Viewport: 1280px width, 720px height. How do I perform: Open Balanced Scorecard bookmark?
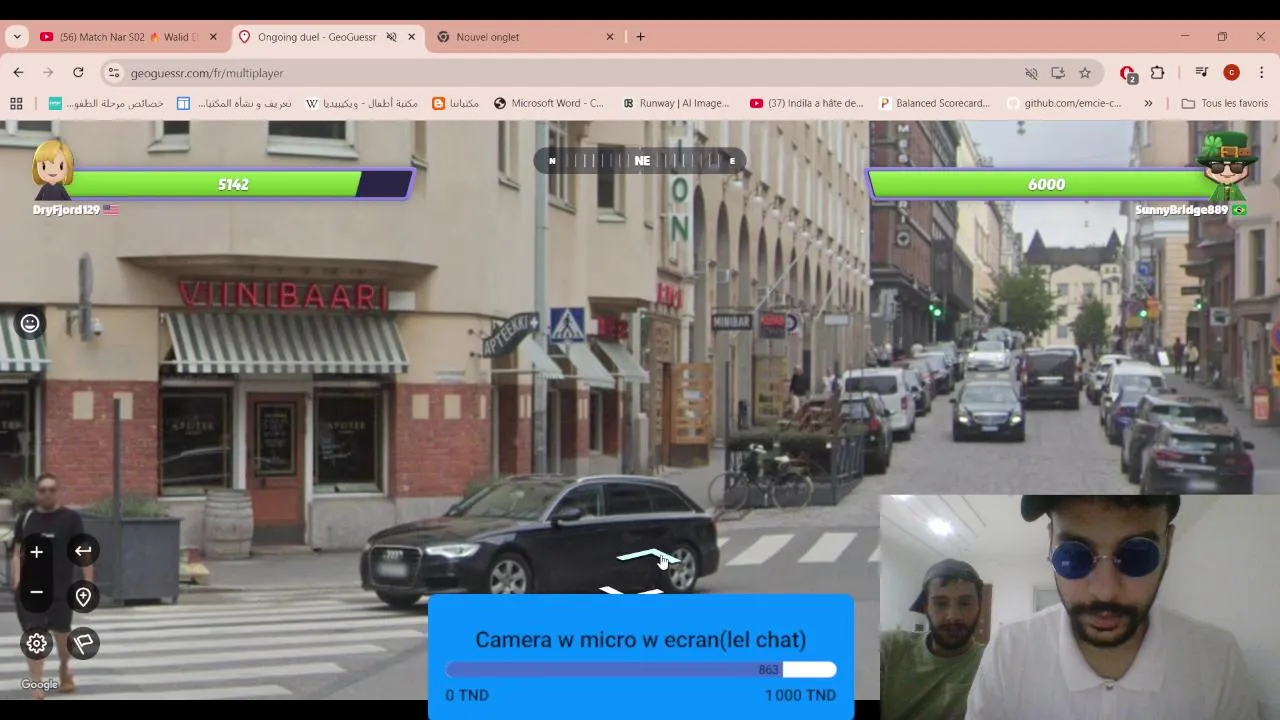934,103
